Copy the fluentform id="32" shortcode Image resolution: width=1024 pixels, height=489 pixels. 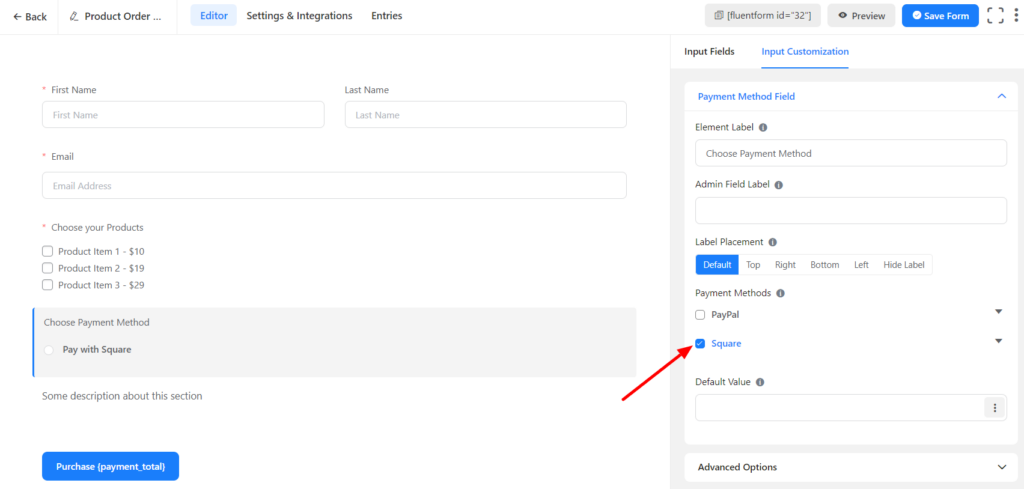(x=763, y=16)
